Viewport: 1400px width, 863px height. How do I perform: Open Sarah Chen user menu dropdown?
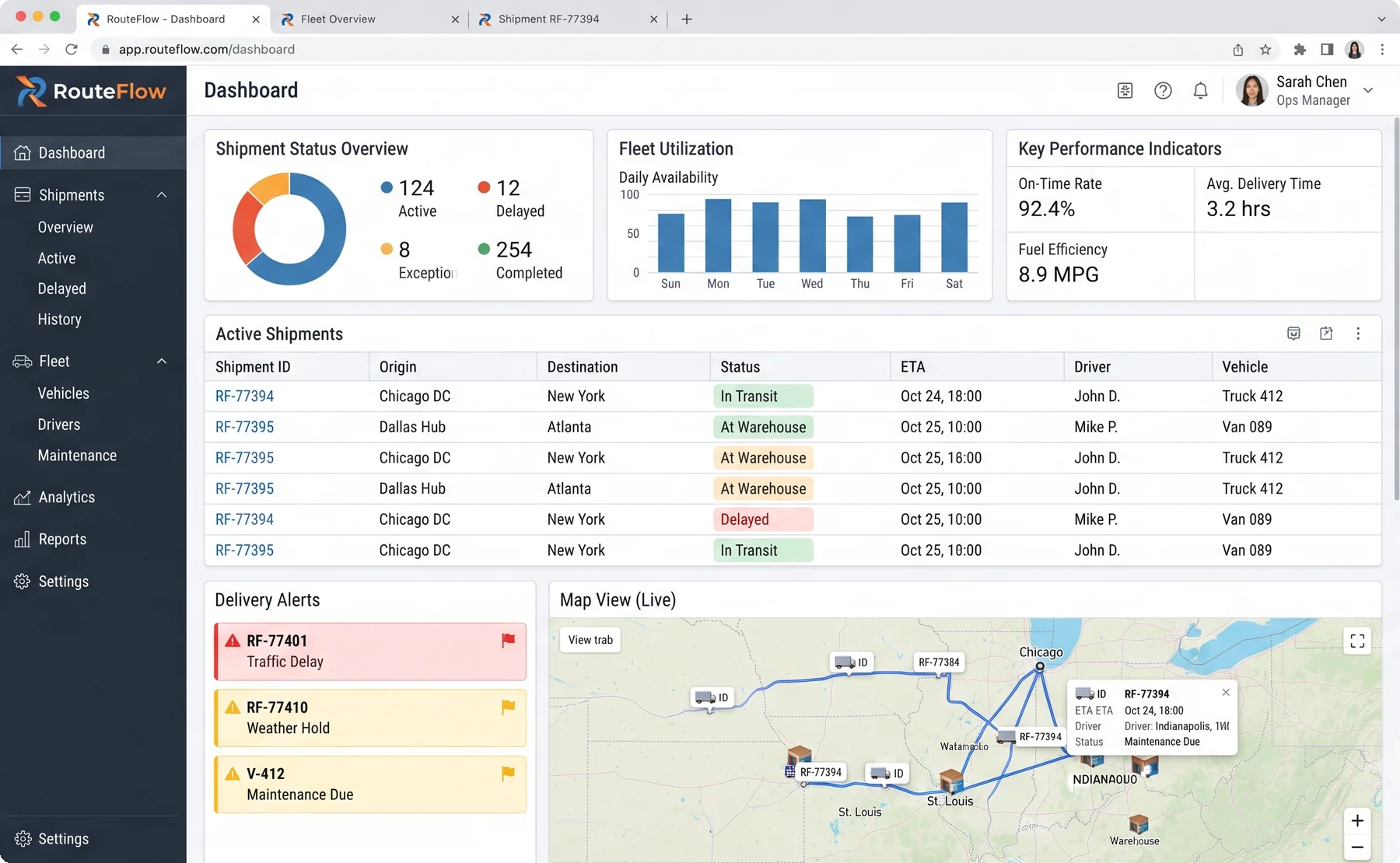point(1368,90)
